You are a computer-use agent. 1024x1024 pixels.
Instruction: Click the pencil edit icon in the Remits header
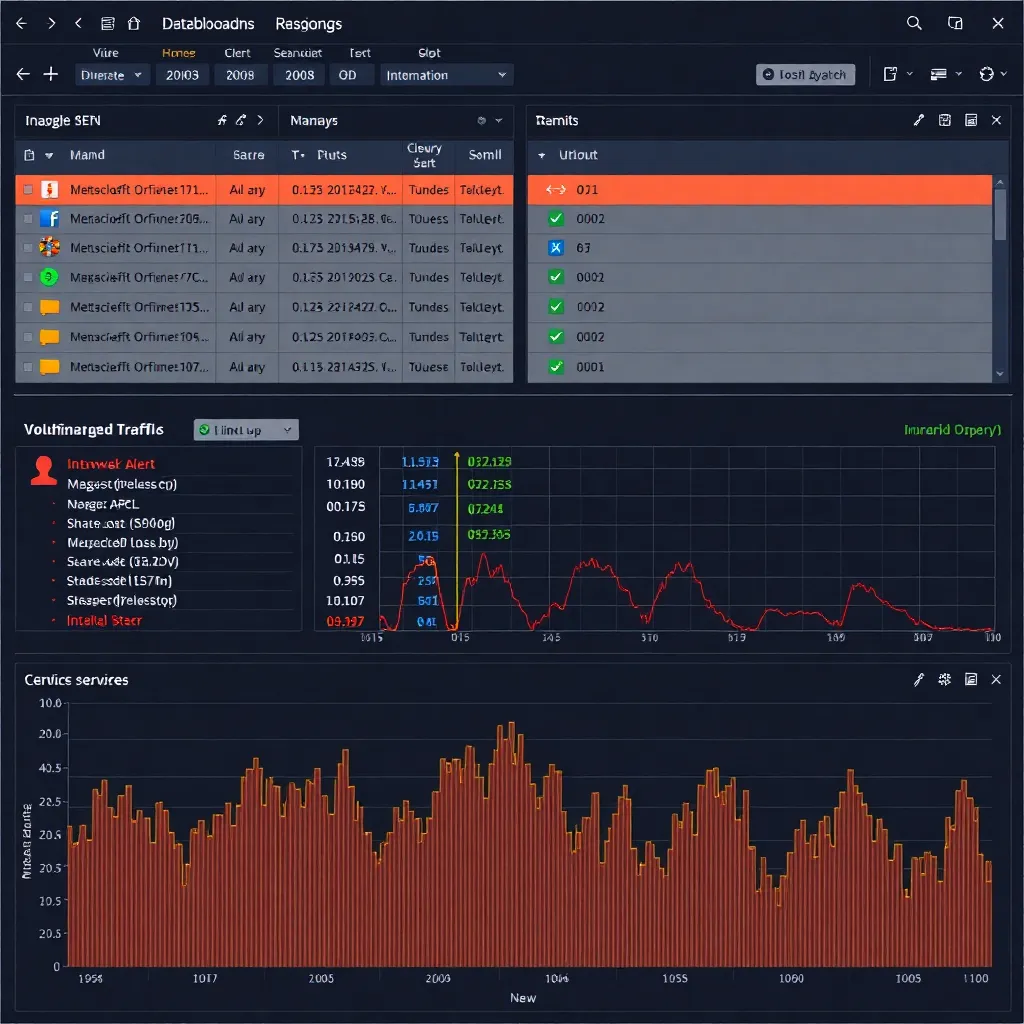point(919,120)
